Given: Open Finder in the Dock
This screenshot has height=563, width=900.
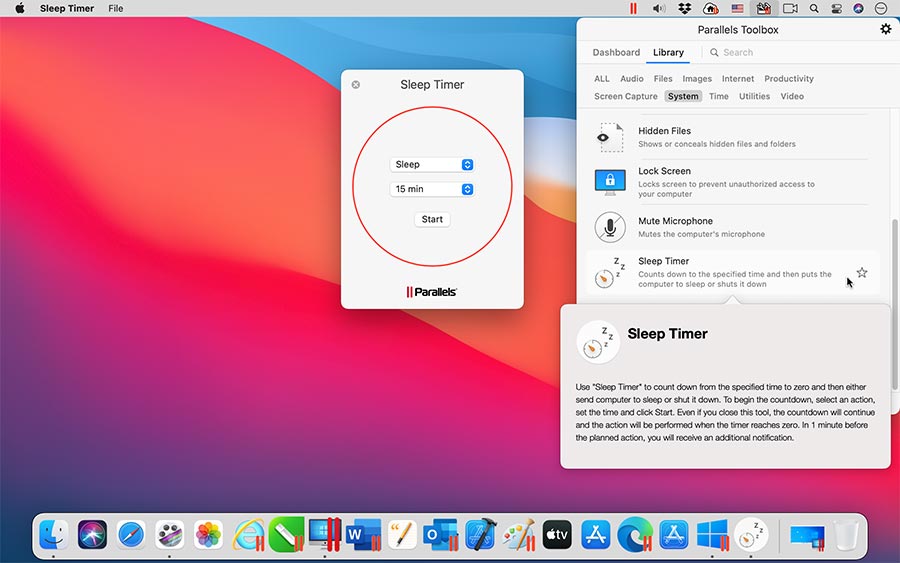Looking at the screenshot, I should point(54,534).
